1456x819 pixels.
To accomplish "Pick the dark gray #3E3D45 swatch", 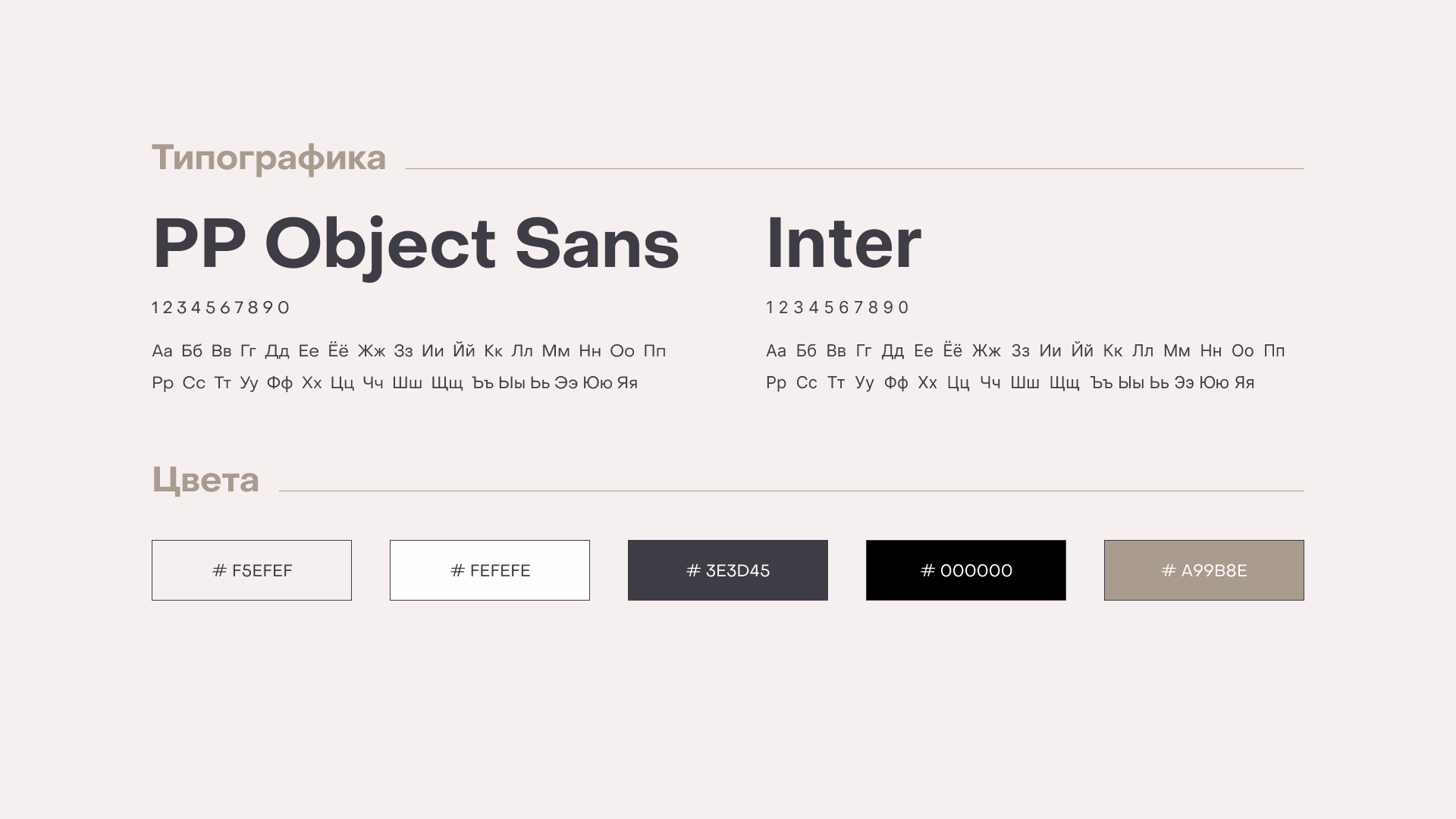I will [728, 570].
